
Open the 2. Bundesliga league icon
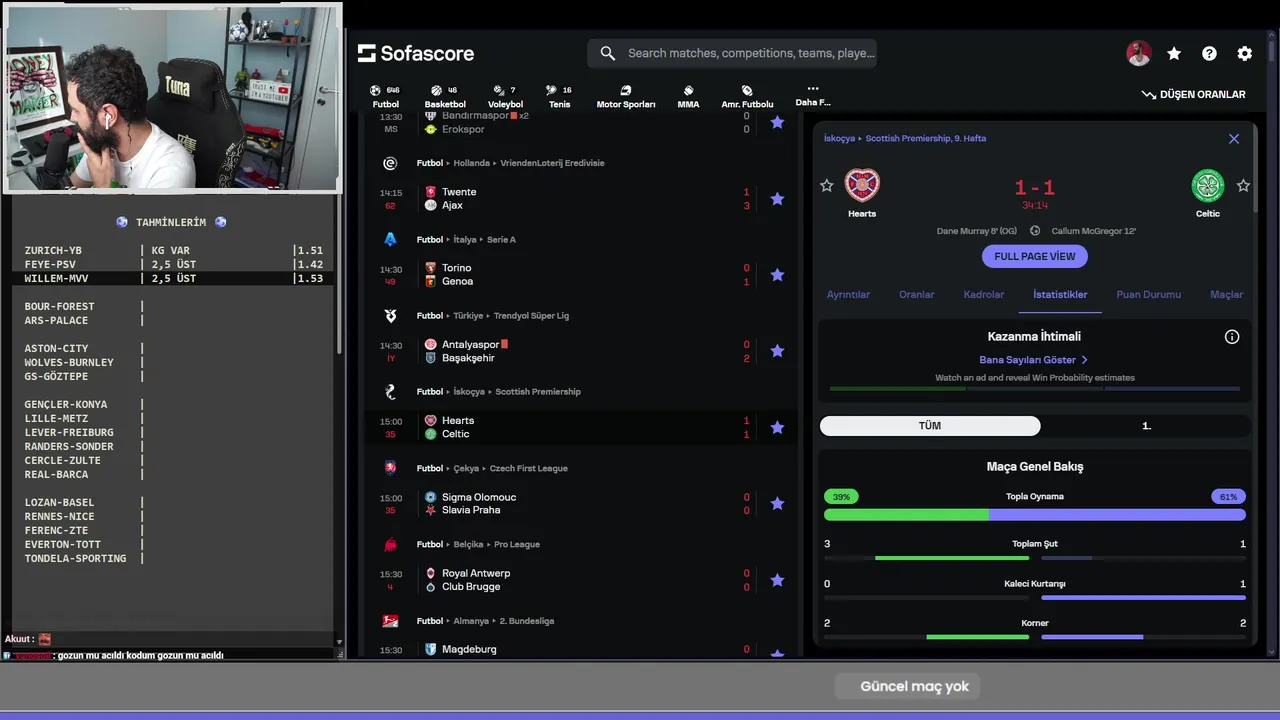tap(390, 621)
